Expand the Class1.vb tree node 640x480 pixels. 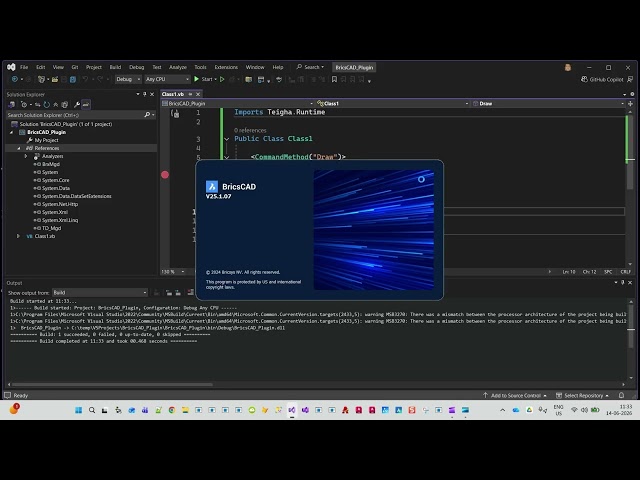click(18, 236)
